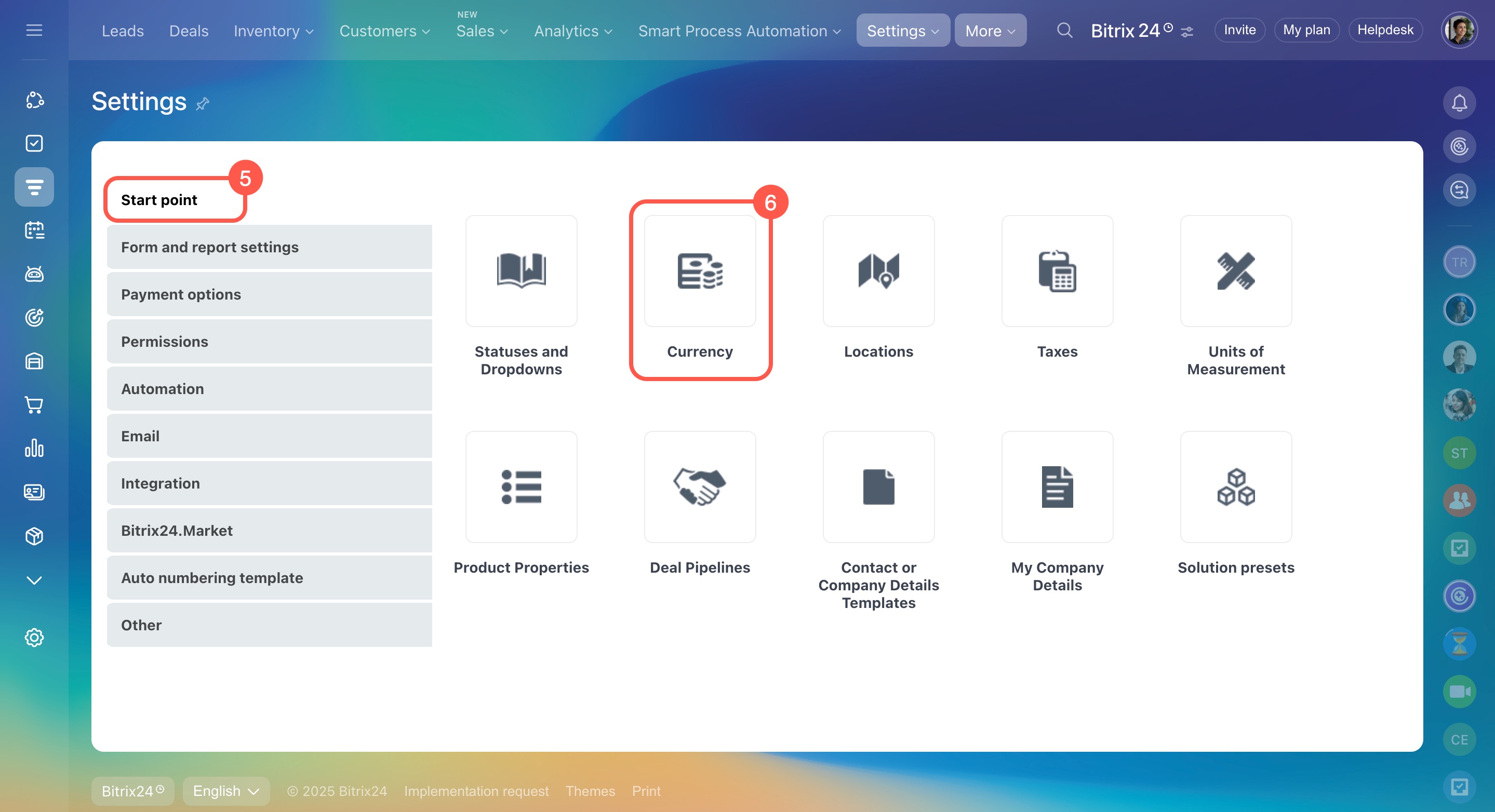This screenshot has width=1495, height=812.
Task: Toggle the hamburger main menu
Action: 34,30
